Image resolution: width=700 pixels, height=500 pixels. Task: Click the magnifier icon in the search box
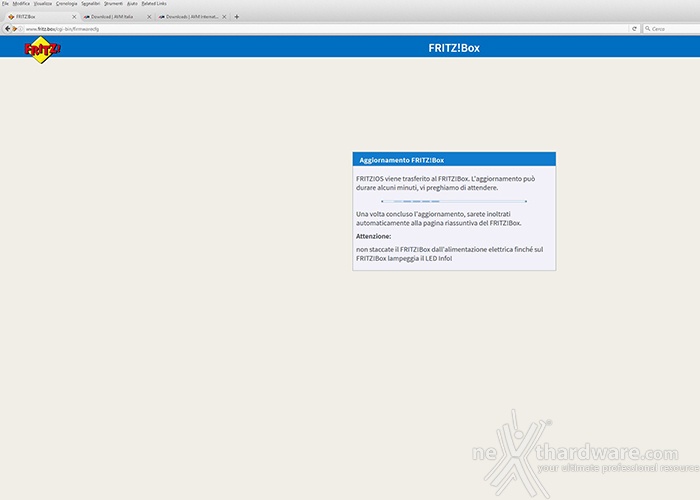tap(647, 29)
